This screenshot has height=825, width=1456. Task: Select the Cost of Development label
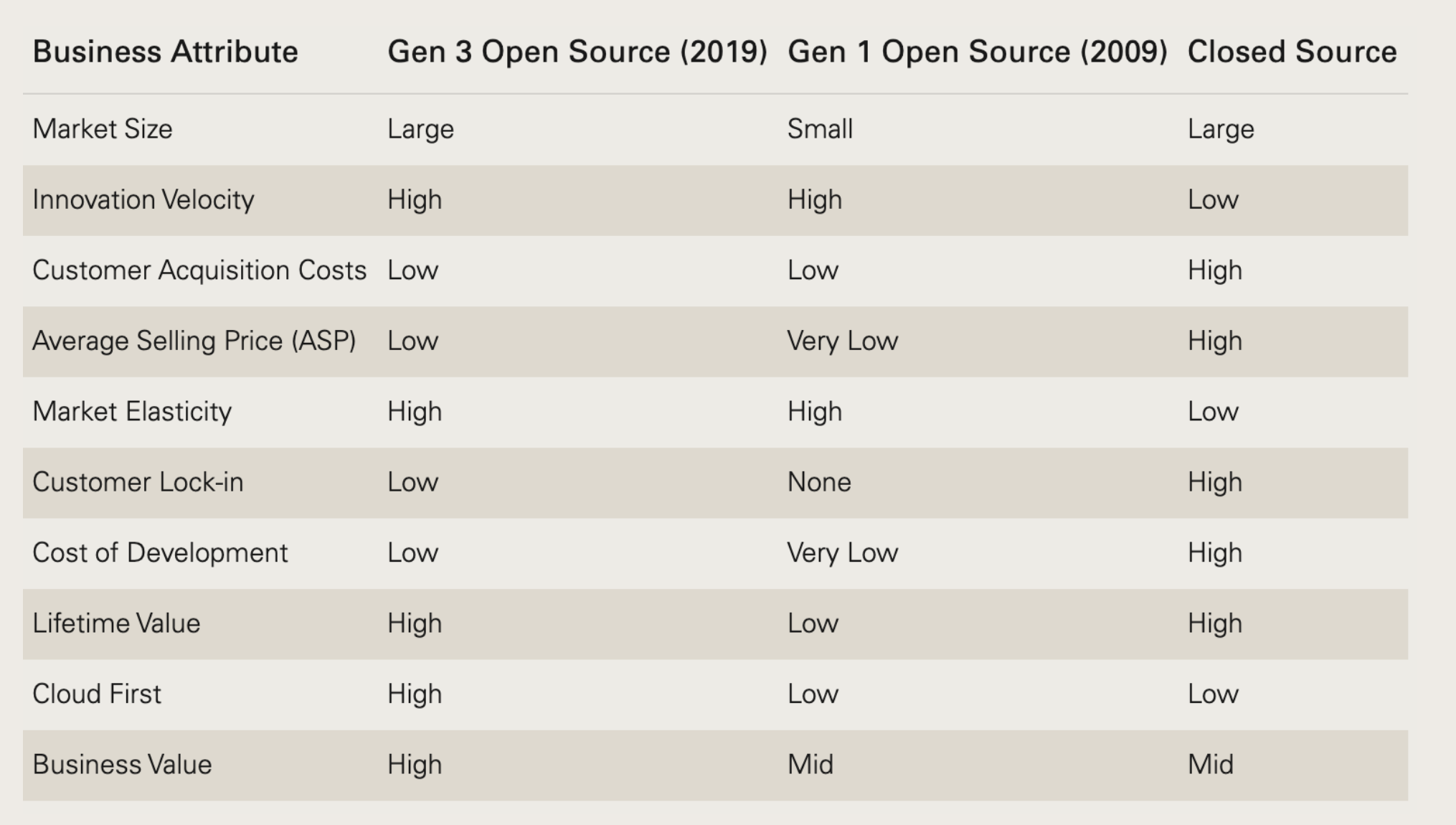(x=160, y=553)
